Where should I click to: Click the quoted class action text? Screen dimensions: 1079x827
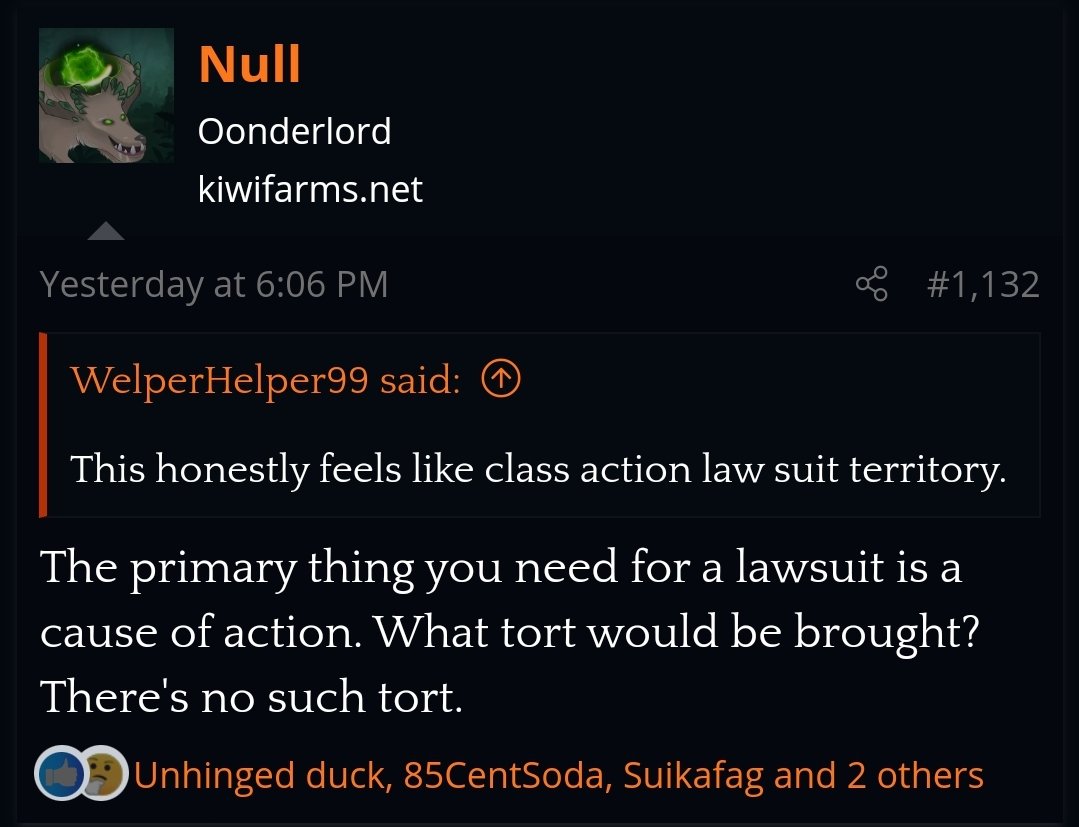tap(537, 468)
